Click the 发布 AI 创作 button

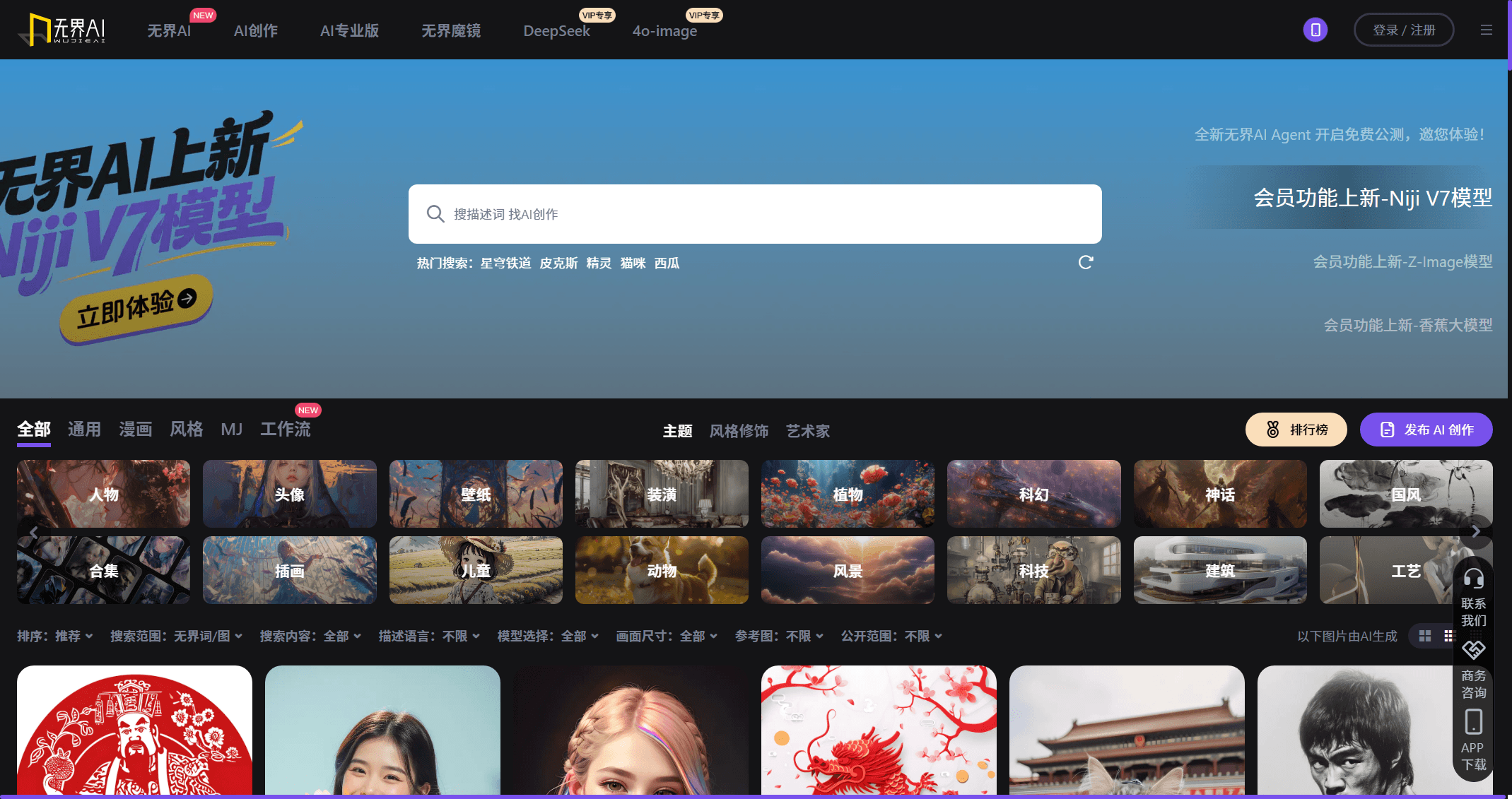click(1426, 429)
